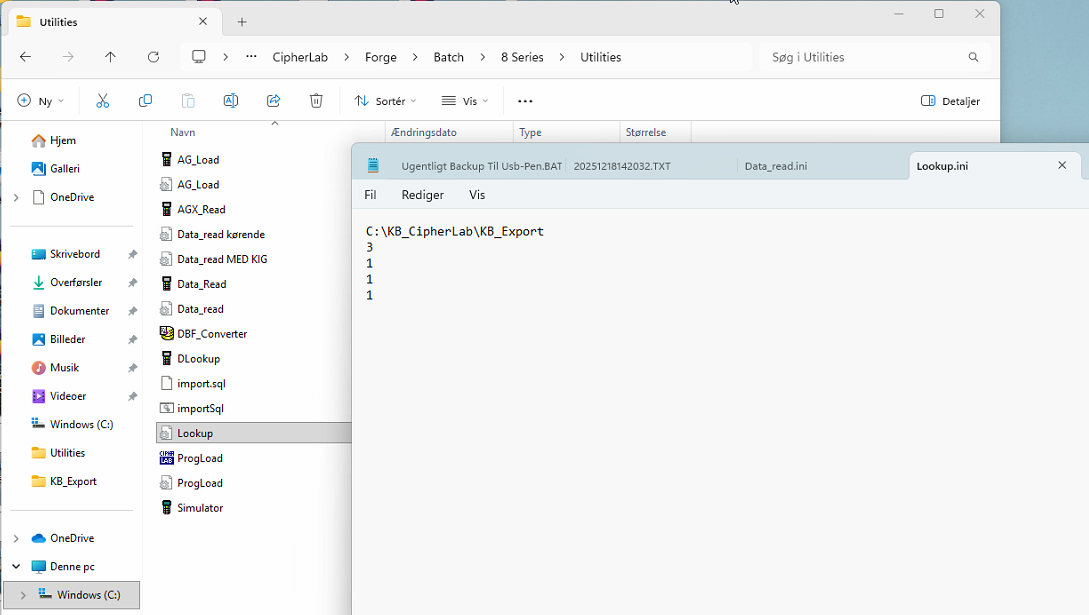Screen dimensions: 1089x615
Task: Toggle the Detaljer details pane
Action: pyautogui.click(x=950, y=101)
